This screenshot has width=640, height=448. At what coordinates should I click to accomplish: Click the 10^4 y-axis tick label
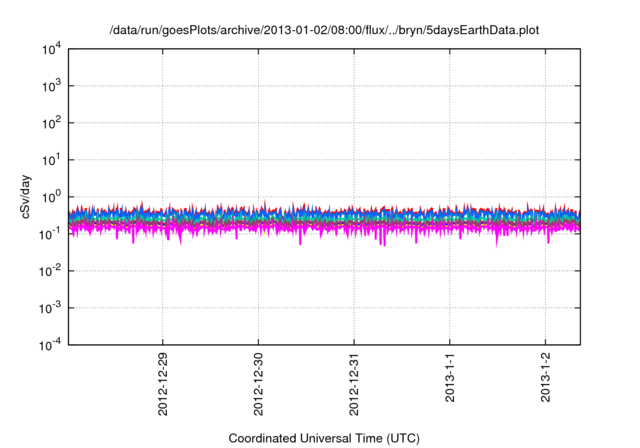(52, 50)
